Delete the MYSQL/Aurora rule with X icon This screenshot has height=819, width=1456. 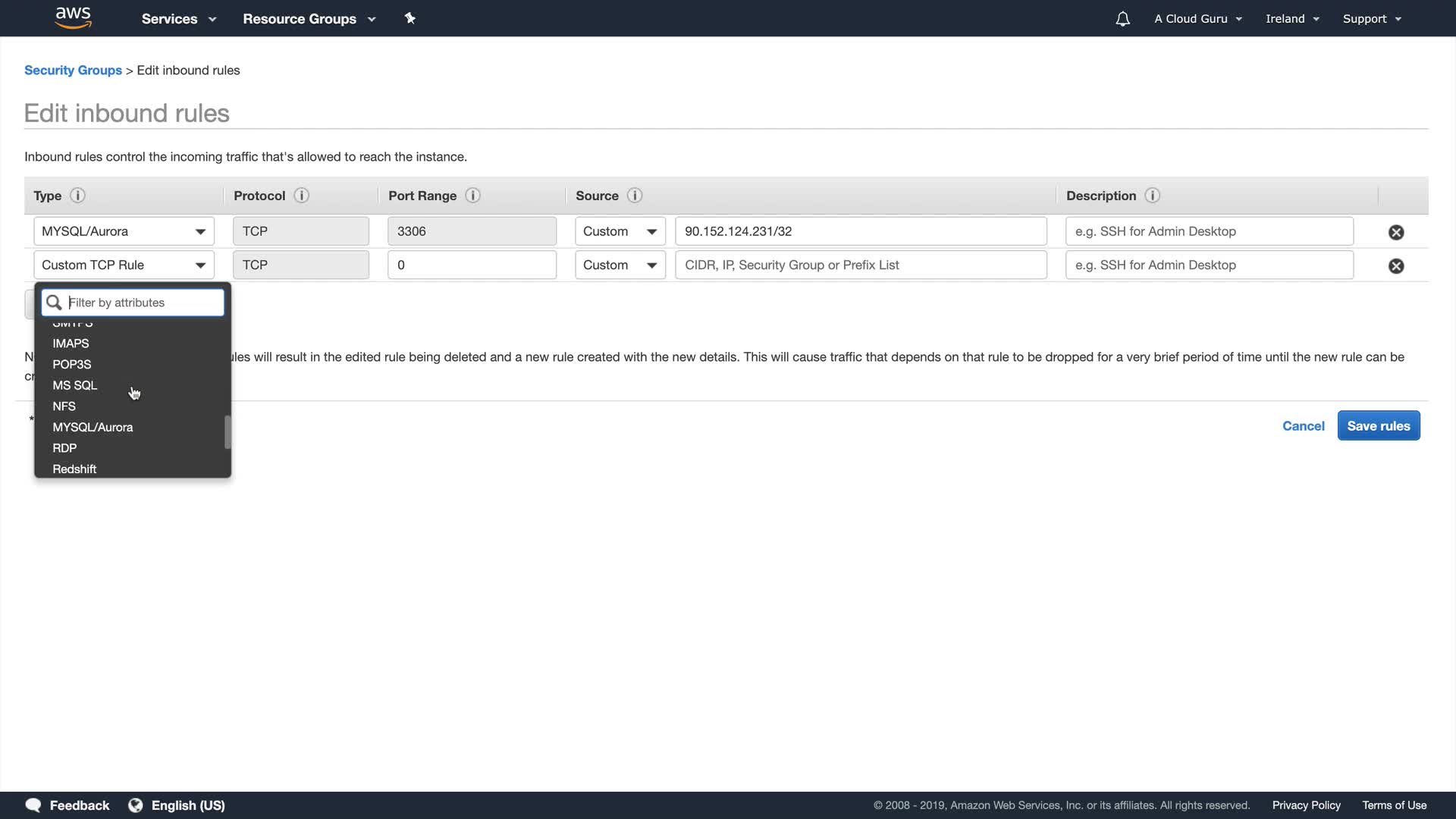(x=1396, y=232)
